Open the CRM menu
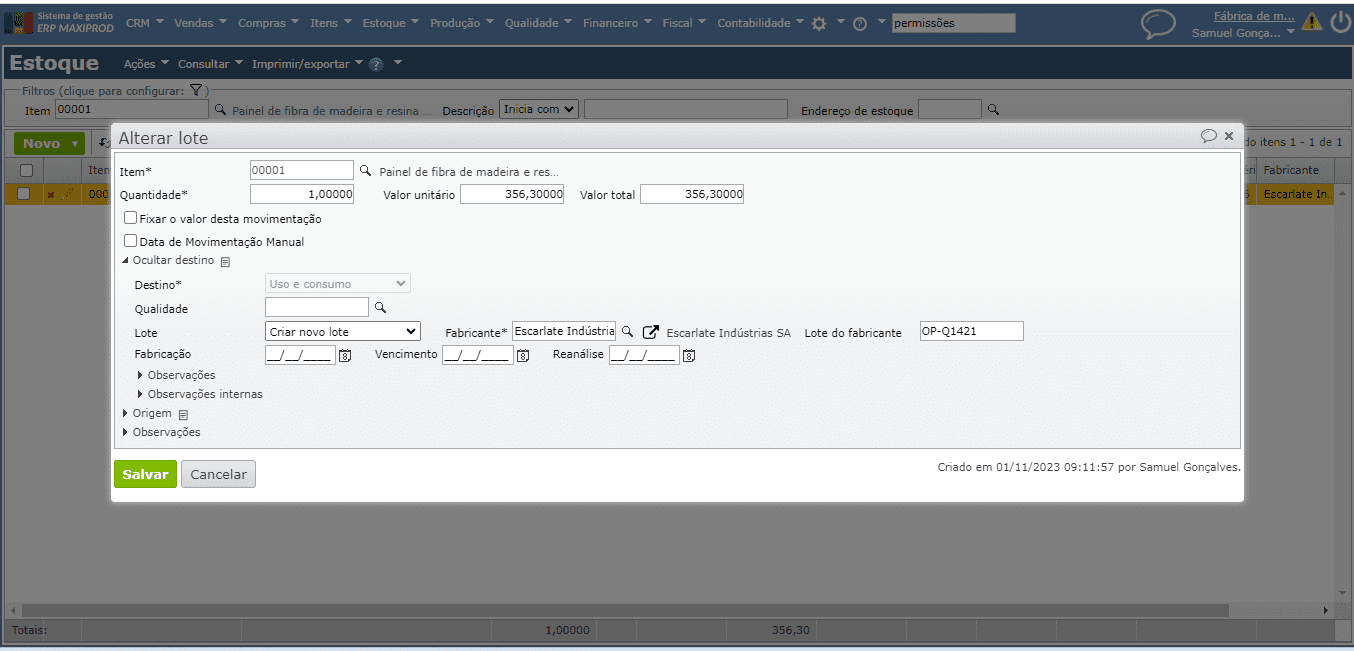Viewport: 1354px width, 651px height. (144, 23)
